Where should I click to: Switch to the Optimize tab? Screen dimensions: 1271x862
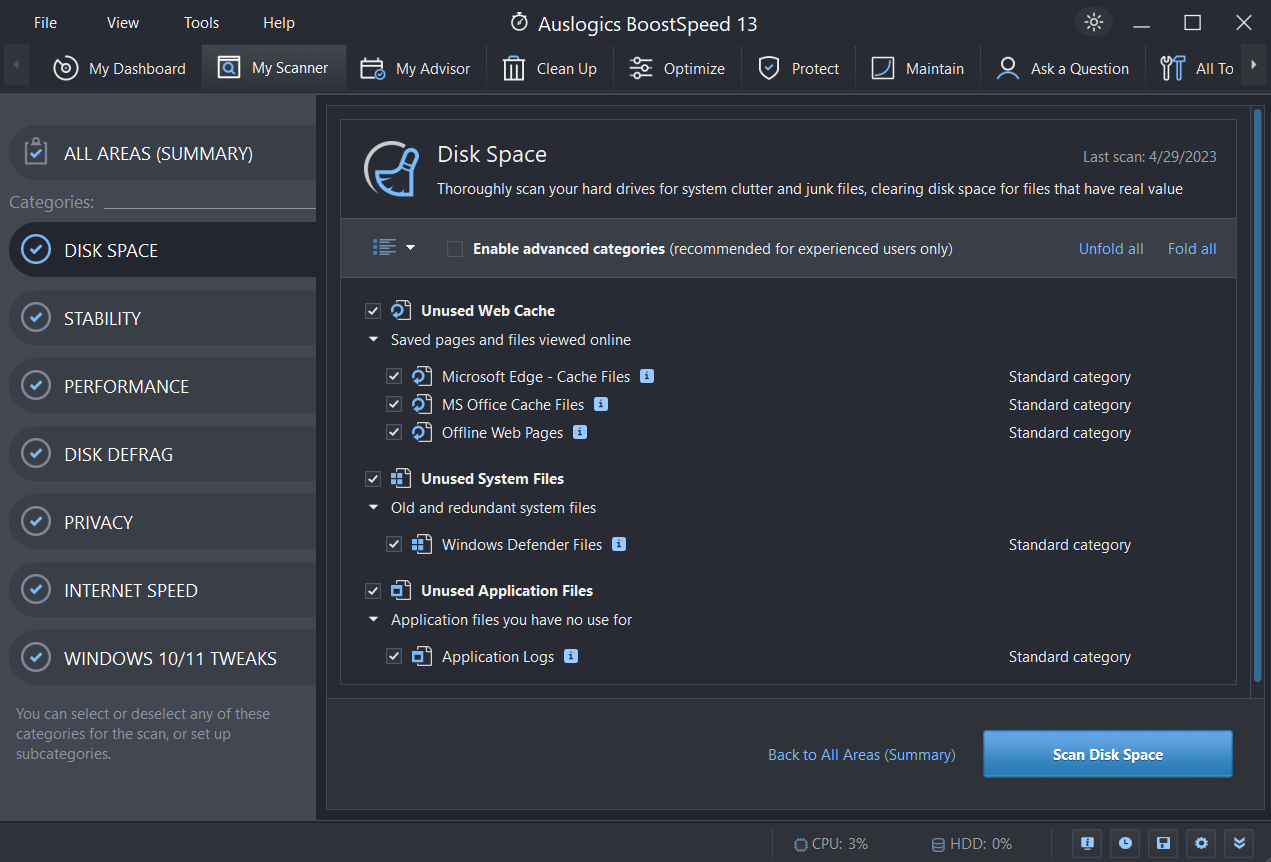677,68
